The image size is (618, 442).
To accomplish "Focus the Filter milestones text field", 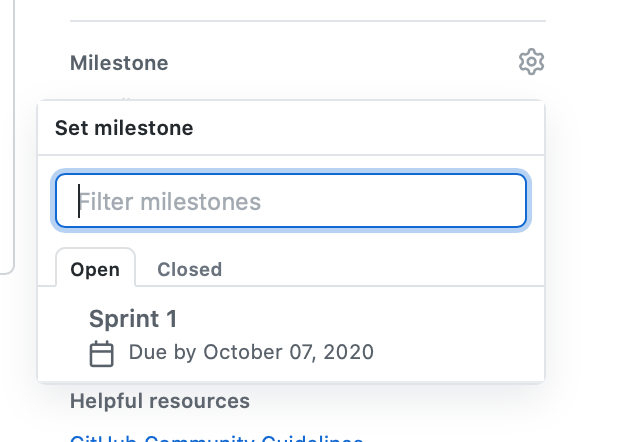I will pos(291,201).
